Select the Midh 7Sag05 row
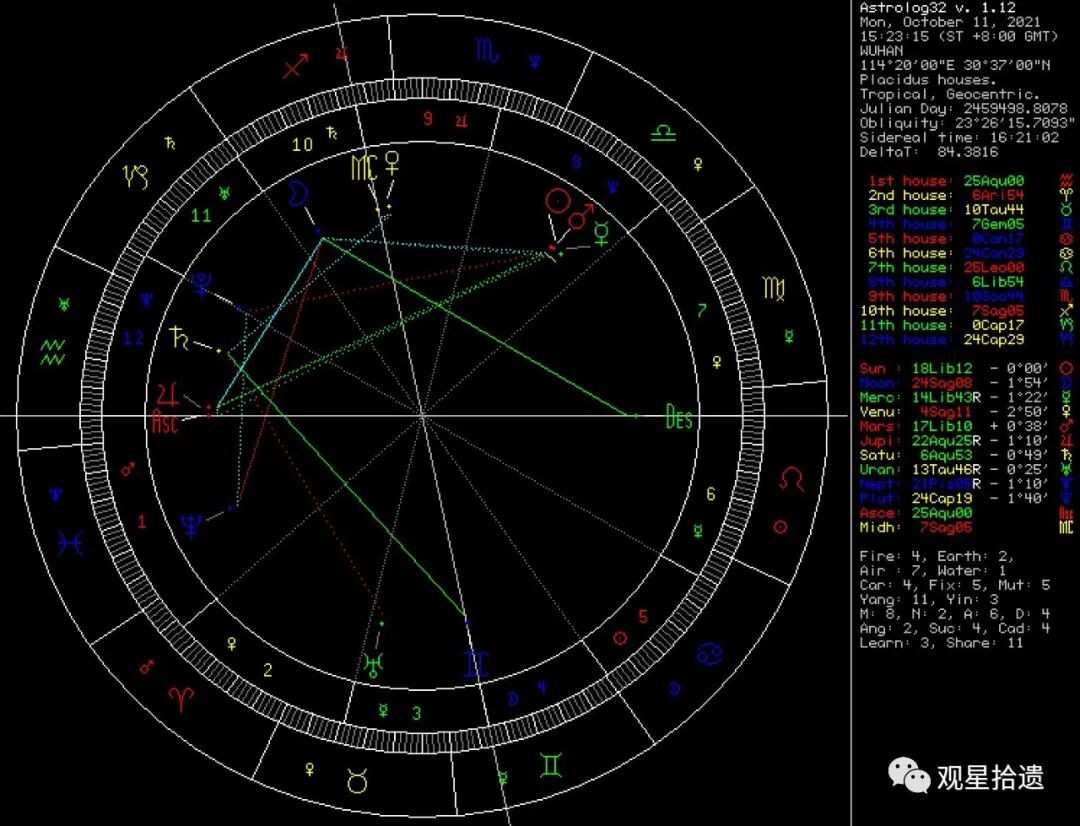The image size is (1080, 826). point(967,528)
